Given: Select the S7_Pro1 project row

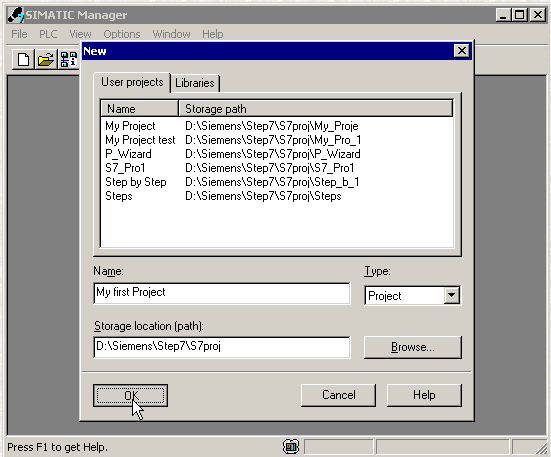Looking at the screenshot, I should (125, 168).
